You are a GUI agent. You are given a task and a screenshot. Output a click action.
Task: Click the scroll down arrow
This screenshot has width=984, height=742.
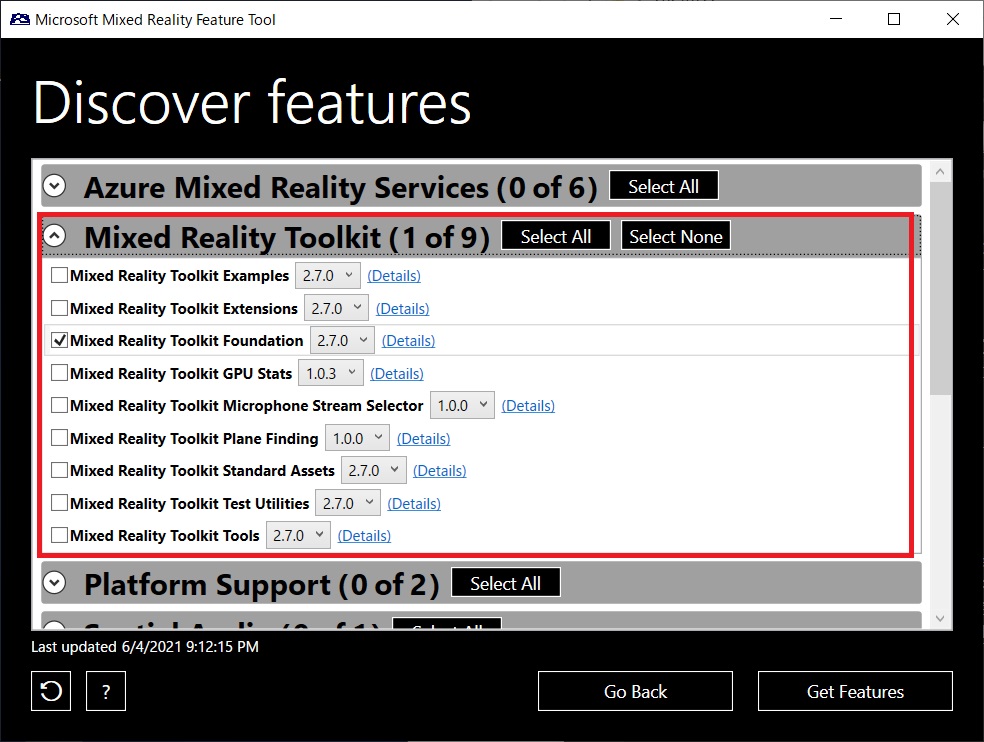[x=940, y=618]
